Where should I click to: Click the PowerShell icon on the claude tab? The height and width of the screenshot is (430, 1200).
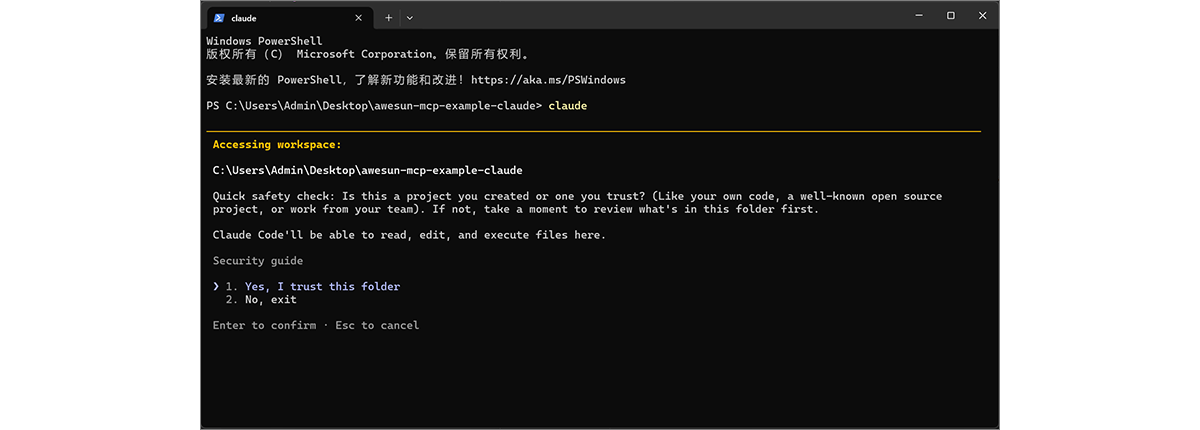coord(218,17)
